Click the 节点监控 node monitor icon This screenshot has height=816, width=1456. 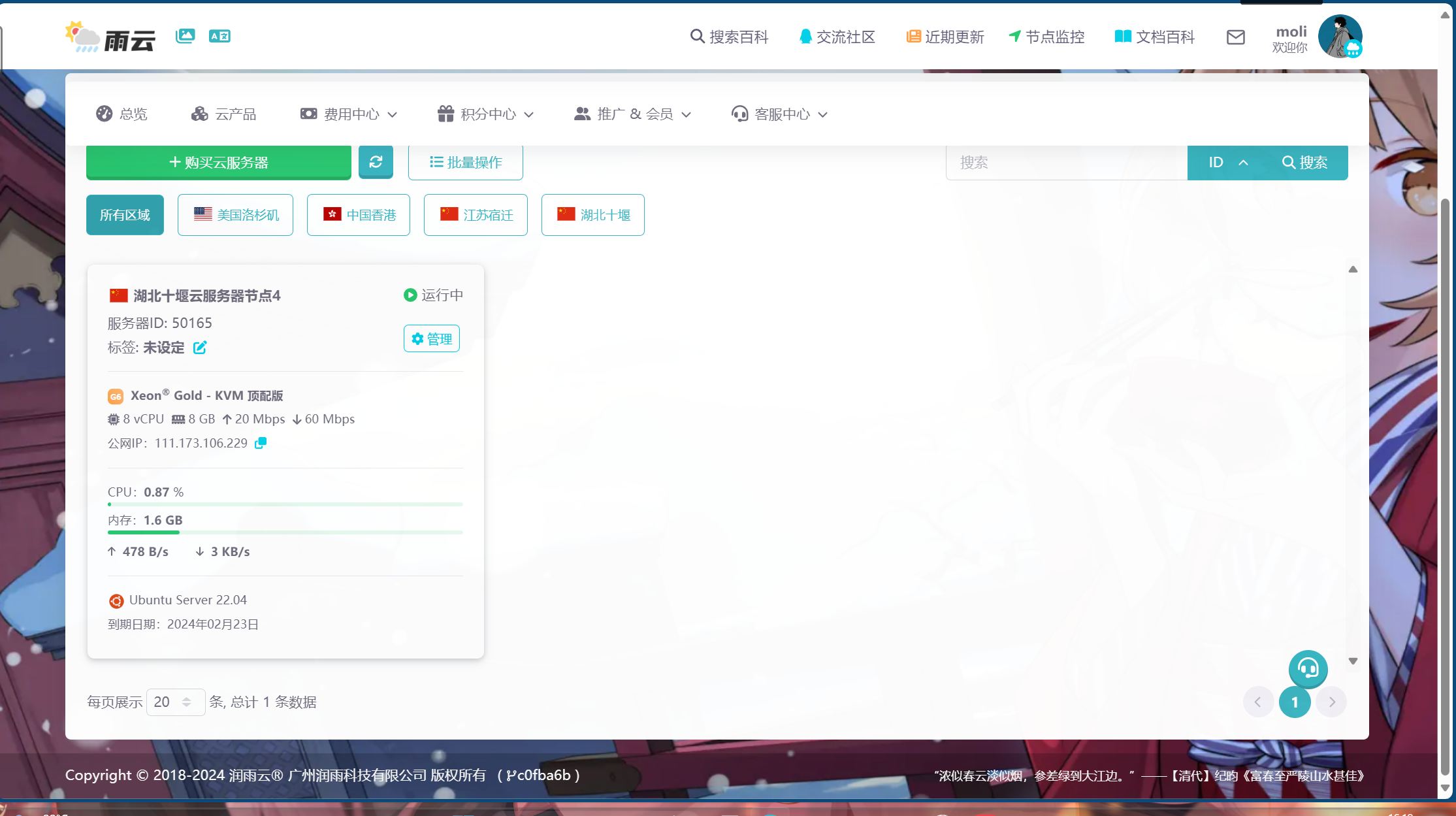(x=1014, y=37)
